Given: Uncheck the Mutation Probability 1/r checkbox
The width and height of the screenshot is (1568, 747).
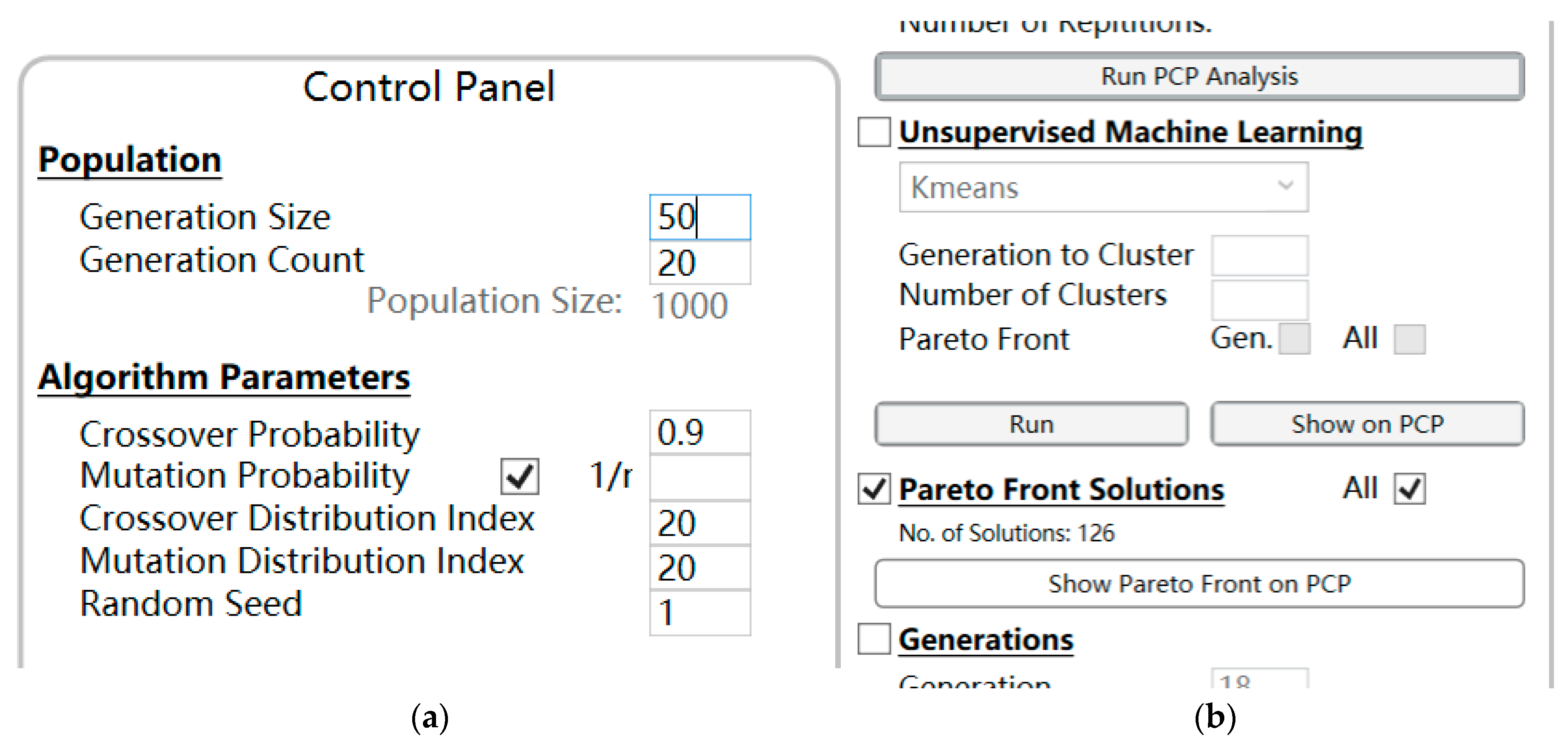Looking at the screenshot, I should (519, 476).
